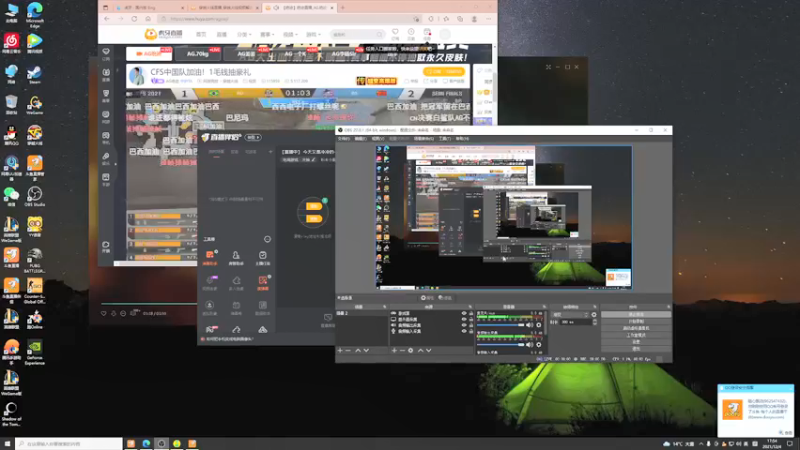This screenshot has height=450, width=800.
Task: Add a scene with OBS plus button
Action: coord(340,351)
